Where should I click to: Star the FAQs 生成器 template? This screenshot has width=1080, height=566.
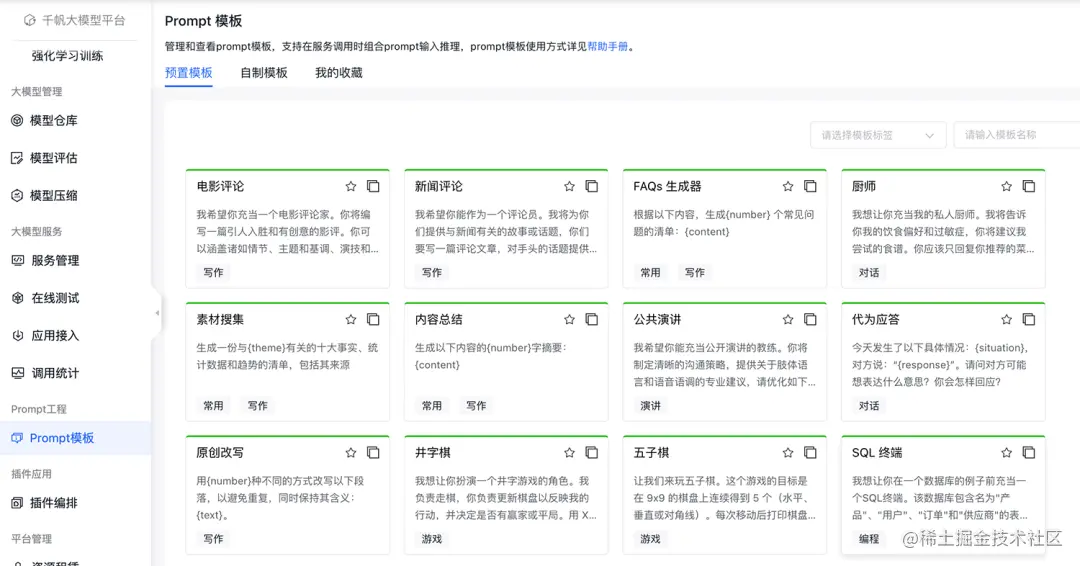coord(788,187)
